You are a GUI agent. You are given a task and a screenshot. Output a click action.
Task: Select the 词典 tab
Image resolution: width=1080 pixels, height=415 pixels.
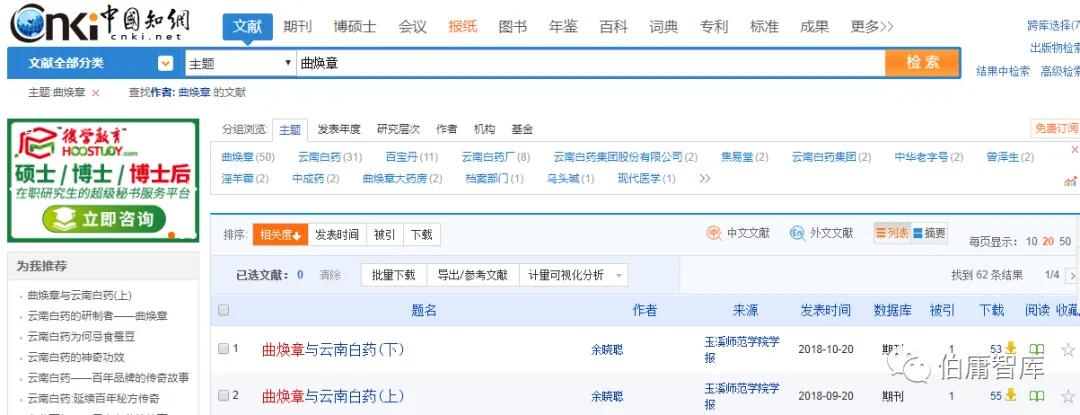tap(663, 27)
